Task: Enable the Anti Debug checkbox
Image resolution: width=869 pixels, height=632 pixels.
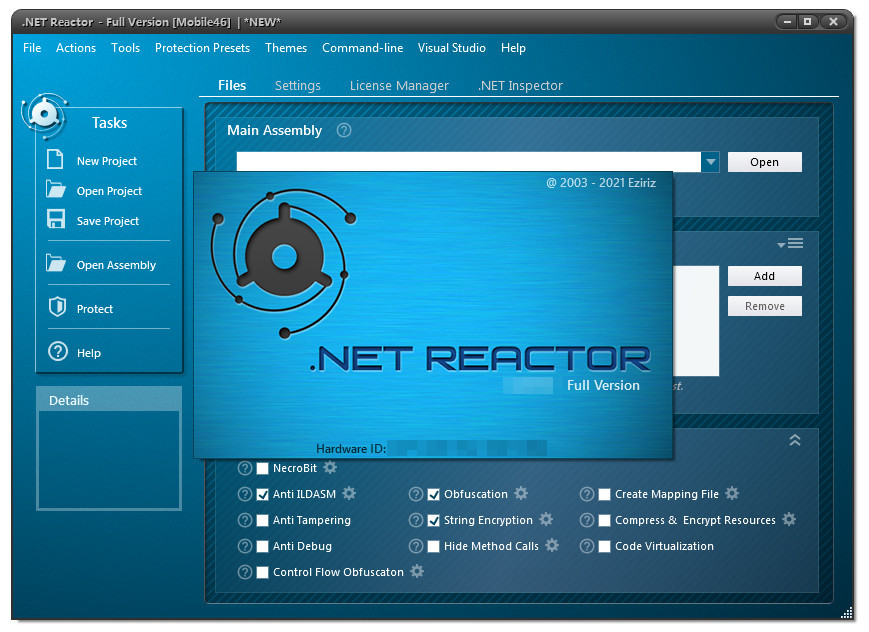Action: click(x=263, y=547)
